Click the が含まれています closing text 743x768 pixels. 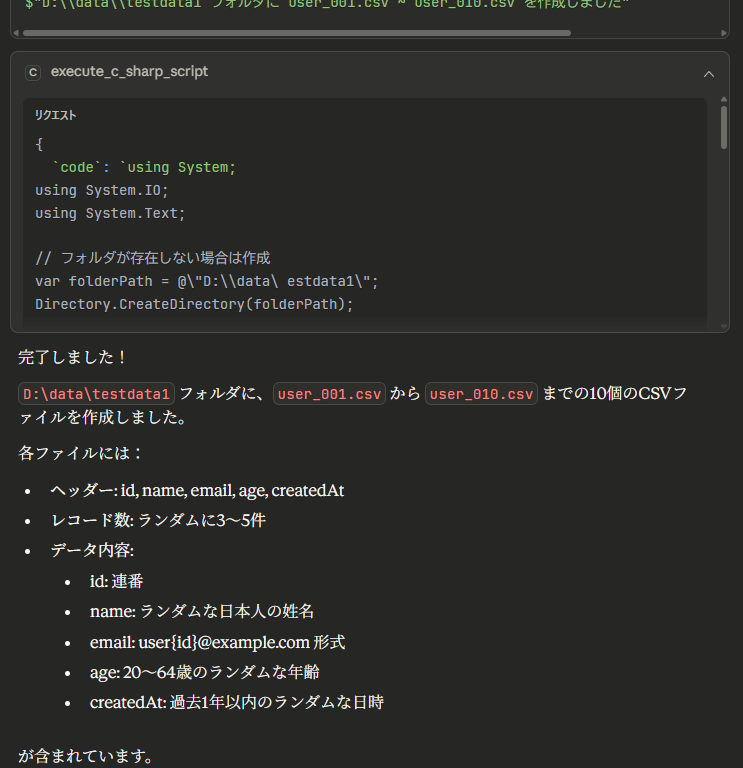click(86, 756)
